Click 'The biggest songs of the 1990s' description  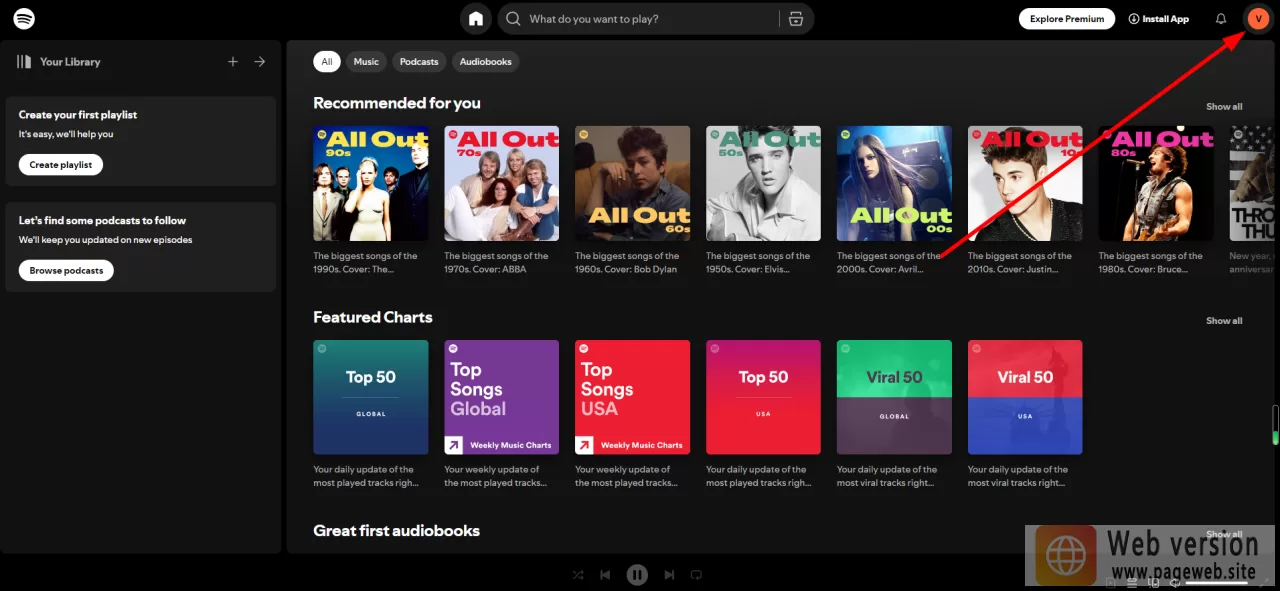pyautogui.click(x=366, y=262)
